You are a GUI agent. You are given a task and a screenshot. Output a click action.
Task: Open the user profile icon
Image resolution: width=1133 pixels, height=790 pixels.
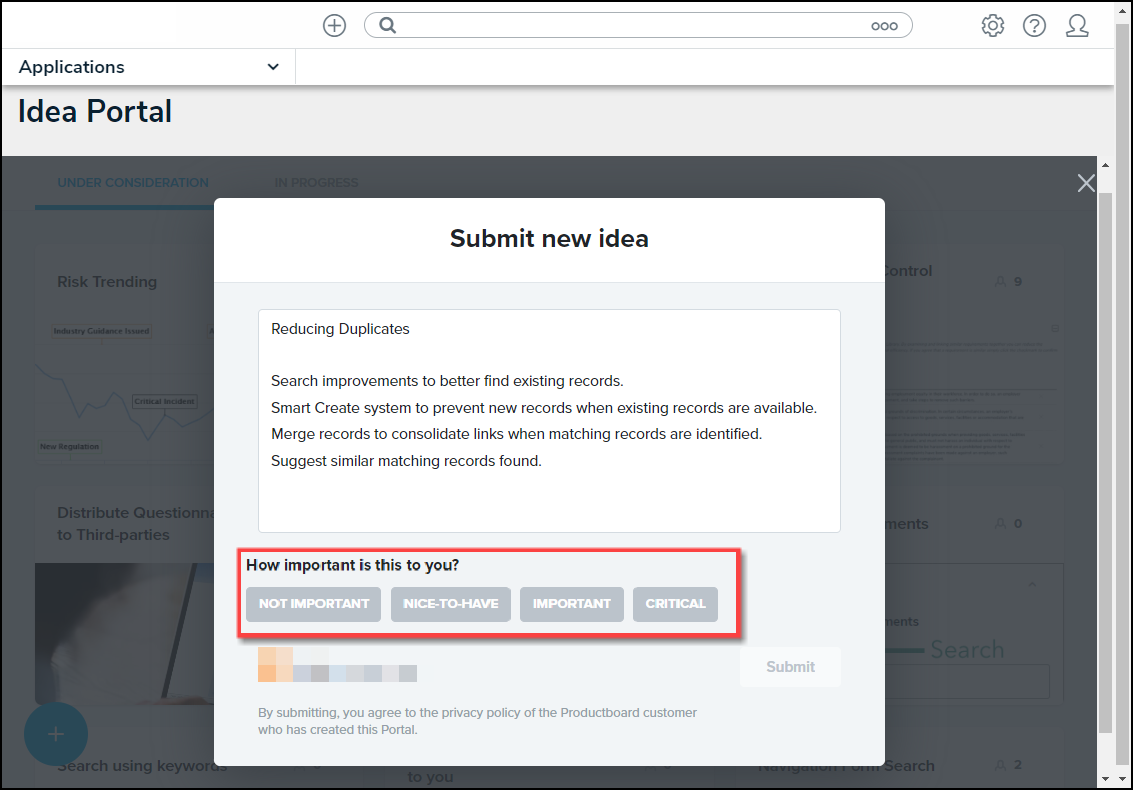coord(1077,26)
